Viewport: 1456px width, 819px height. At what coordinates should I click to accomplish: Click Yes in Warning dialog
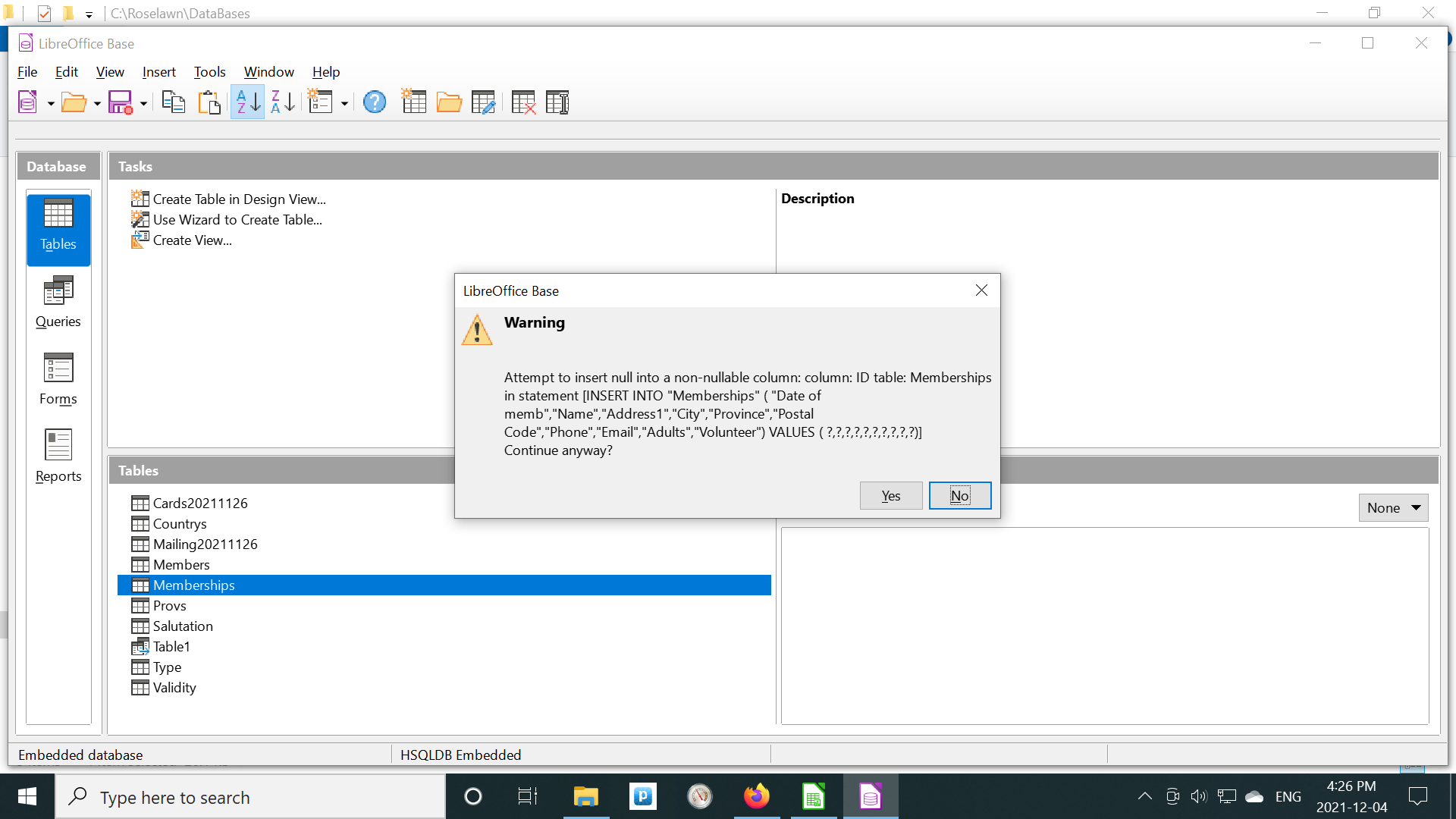(x=891, y=496)
